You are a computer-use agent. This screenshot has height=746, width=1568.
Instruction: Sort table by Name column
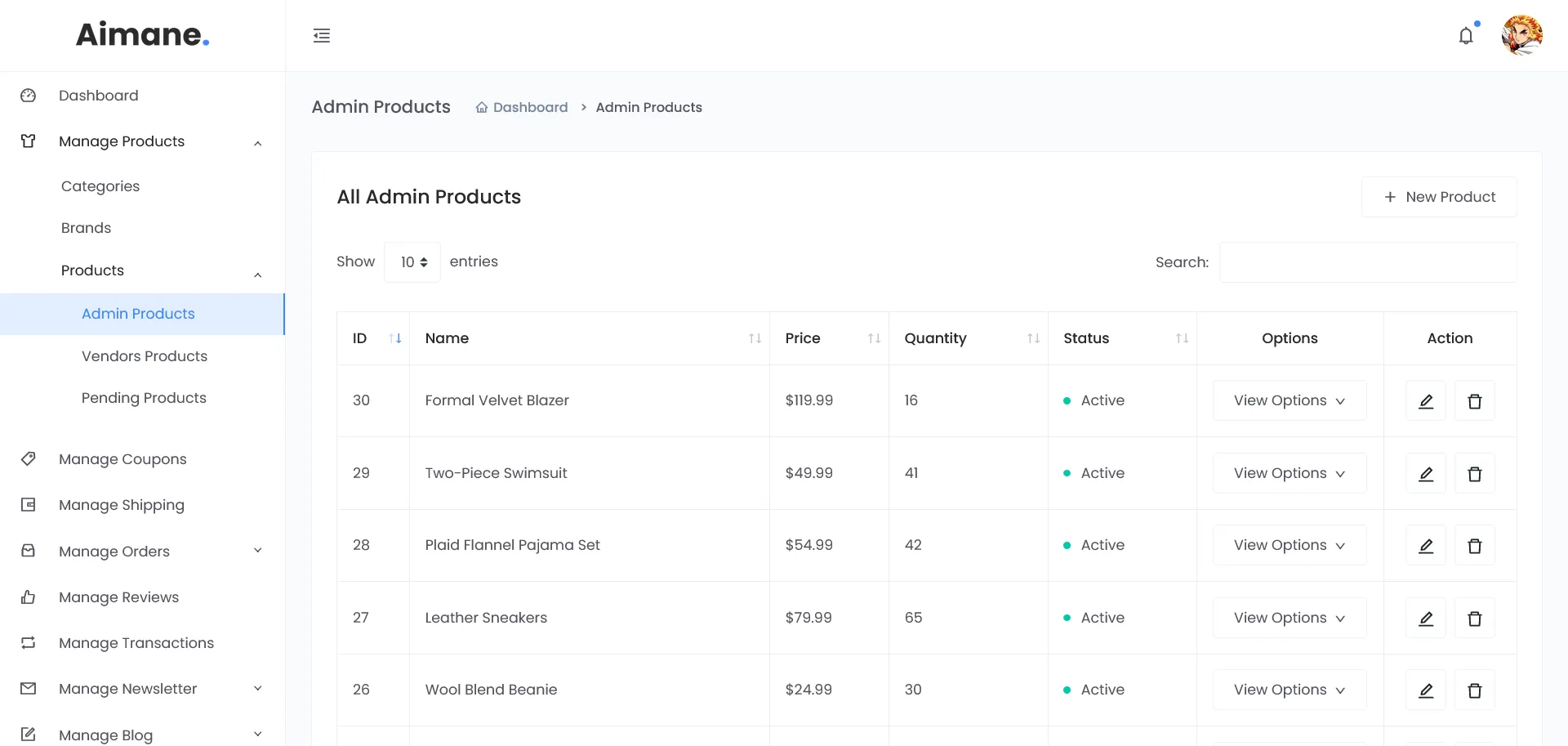click(x=590, y=338)
